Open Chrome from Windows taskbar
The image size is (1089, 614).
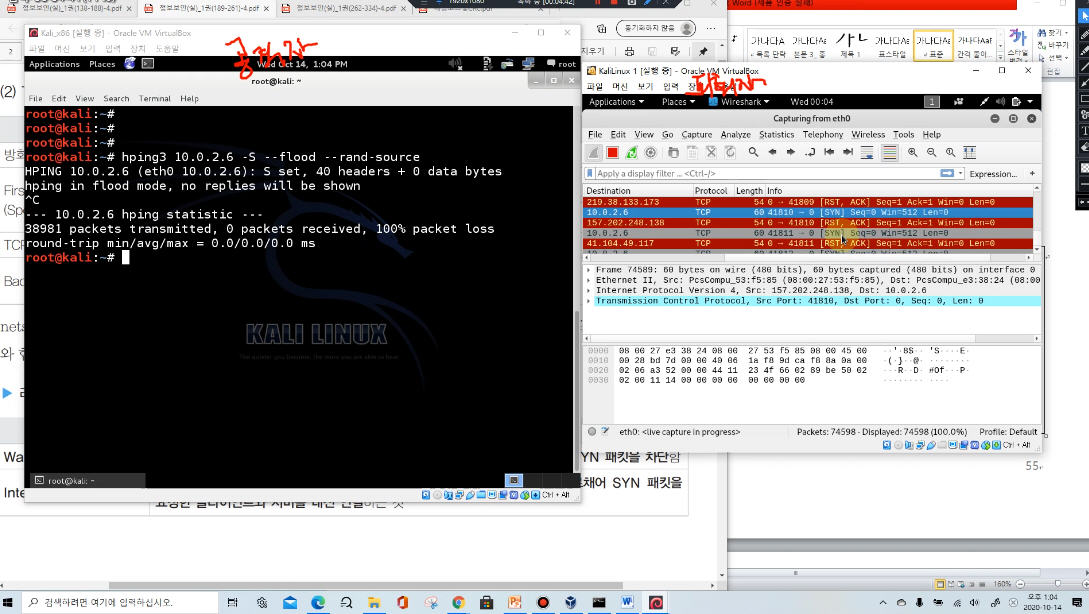458,602
